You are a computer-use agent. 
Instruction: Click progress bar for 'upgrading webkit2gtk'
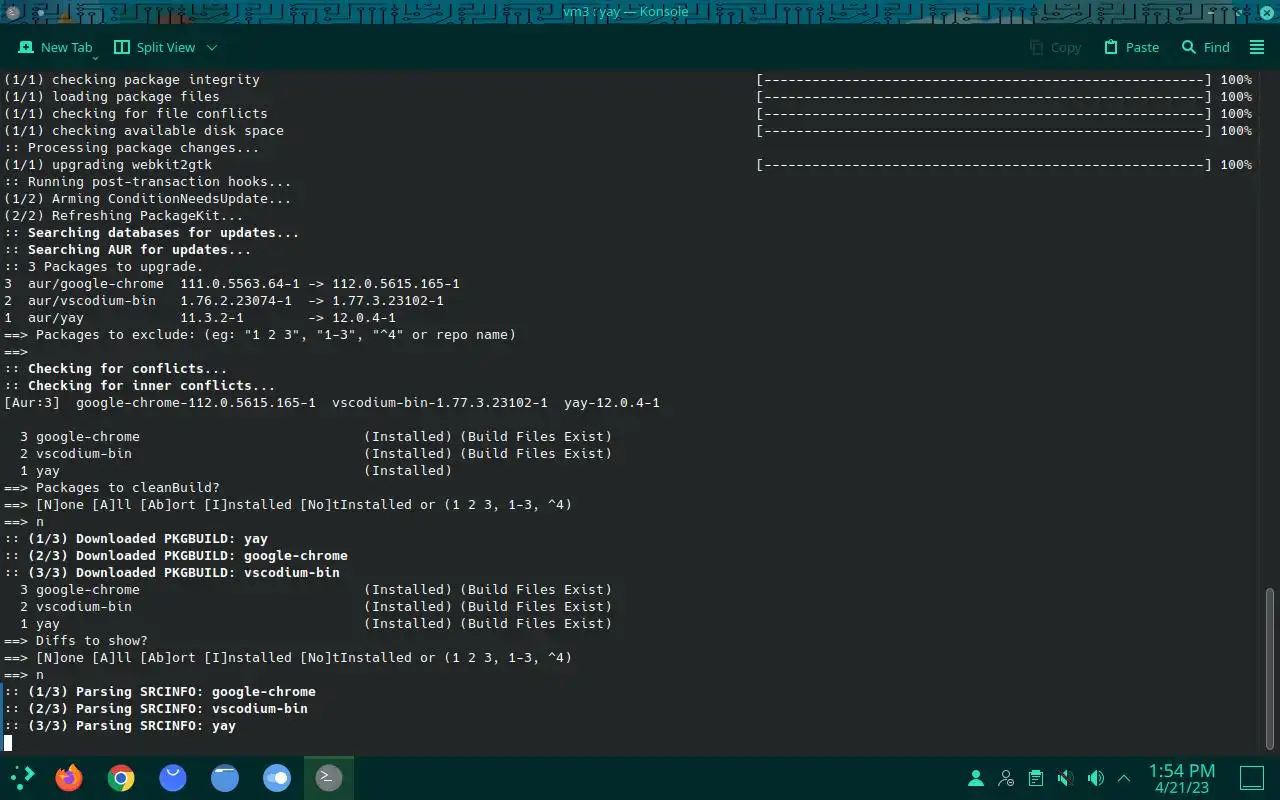[984, 165]
